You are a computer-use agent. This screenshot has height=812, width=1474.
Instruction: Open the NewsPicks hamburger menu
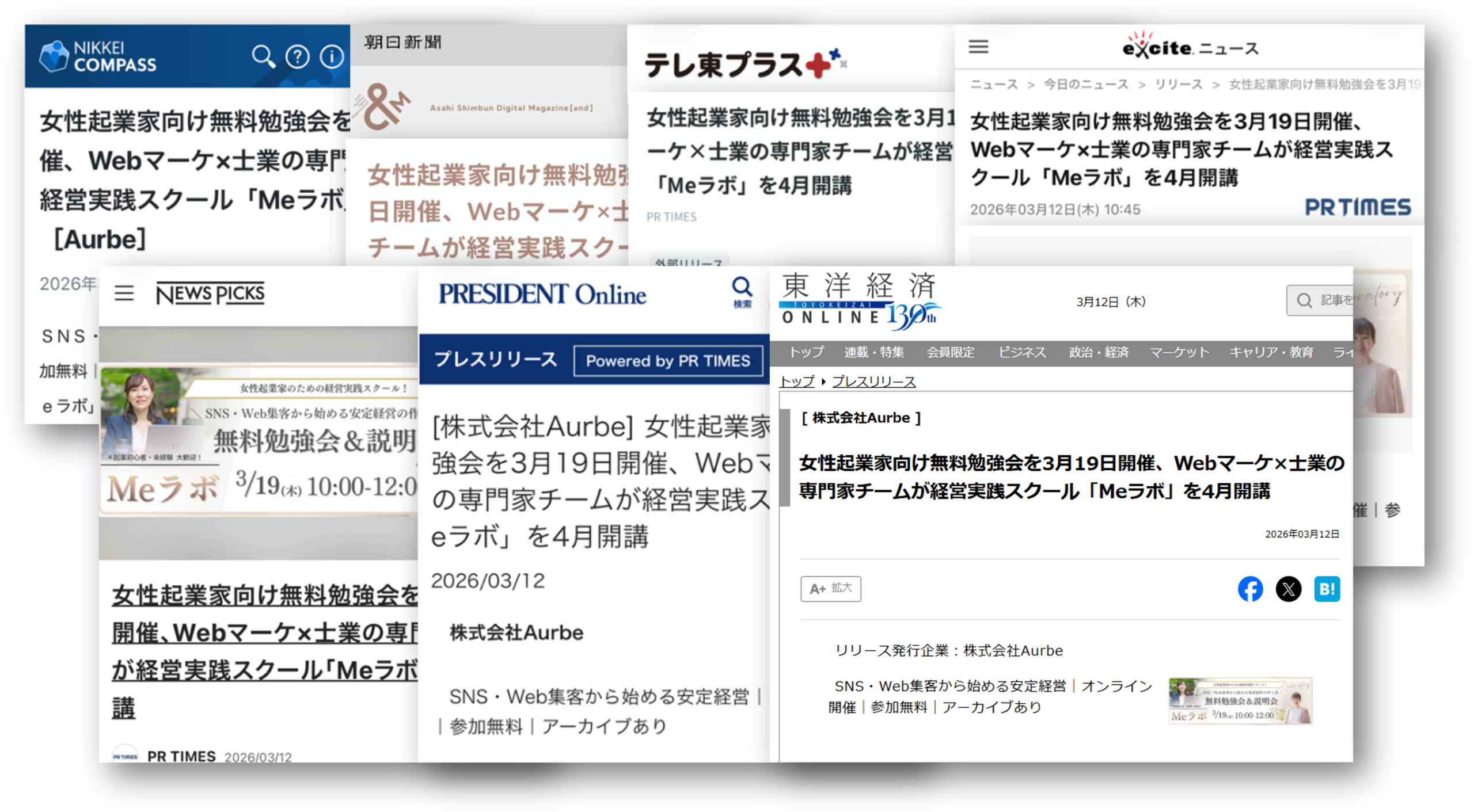(x=124, y=293)
